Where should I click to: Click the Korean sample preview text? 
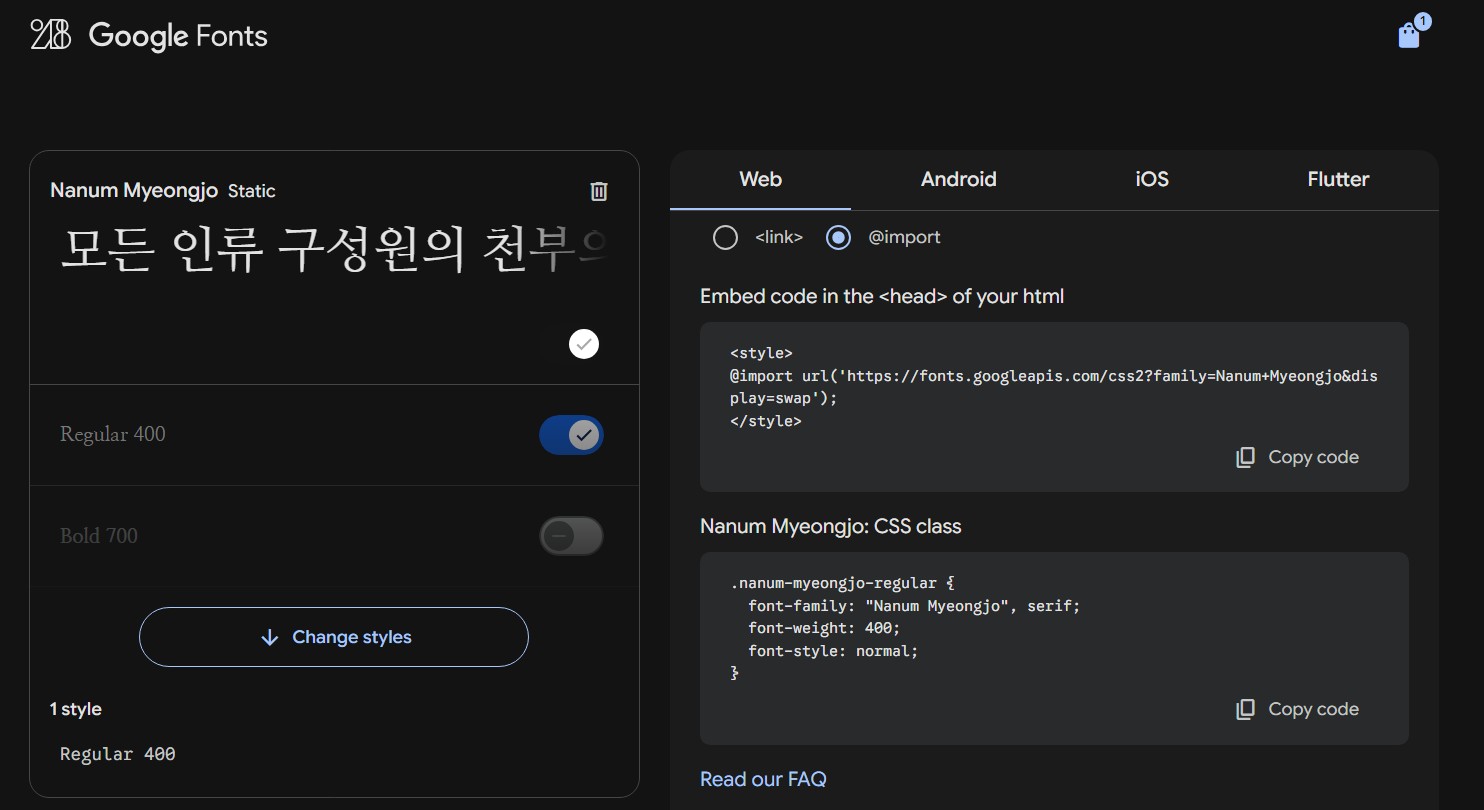[x=335, y=250]
